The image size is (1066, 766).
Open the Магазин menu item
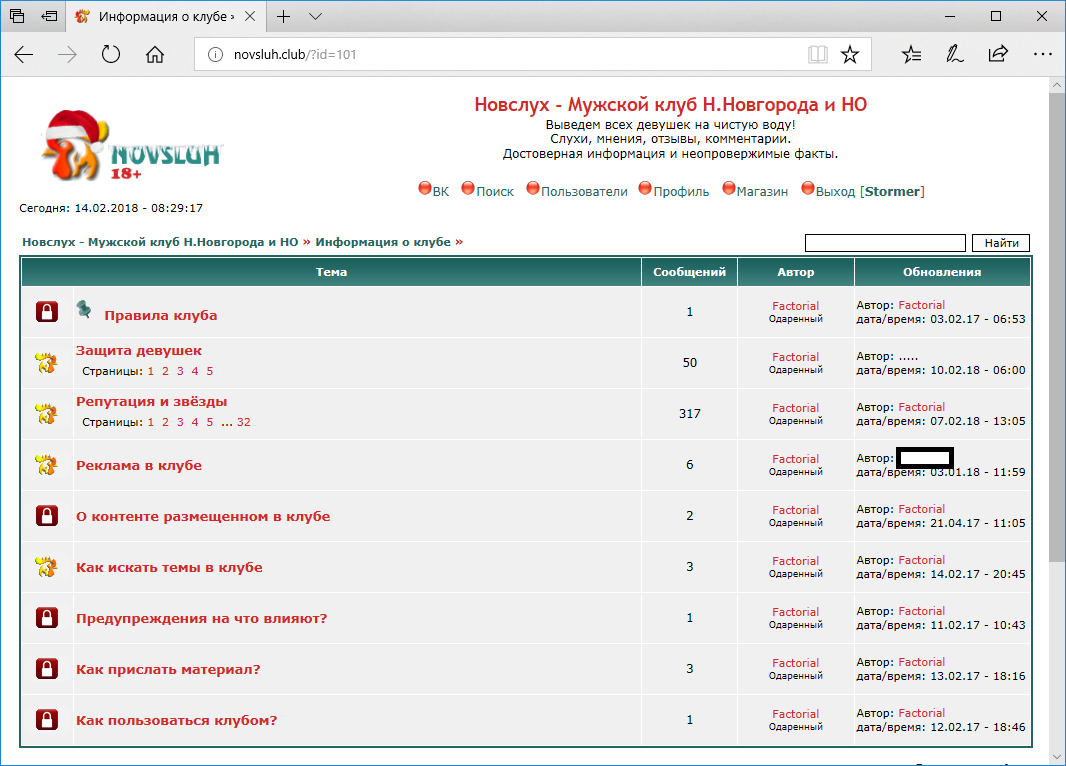click(762, 191)
